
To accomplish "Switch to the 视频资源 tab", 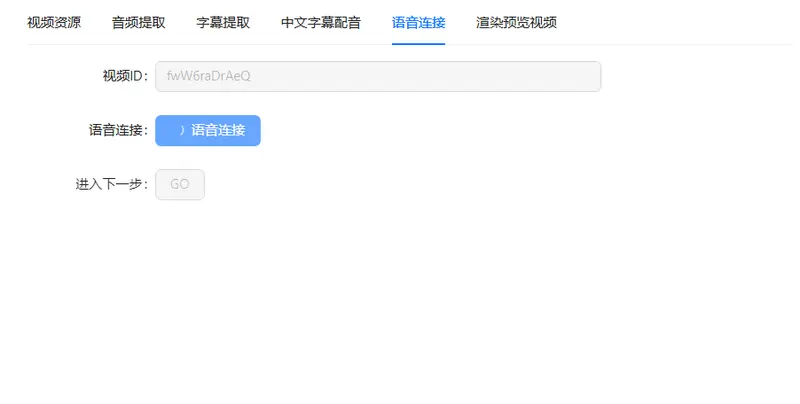I will (54, 22).
